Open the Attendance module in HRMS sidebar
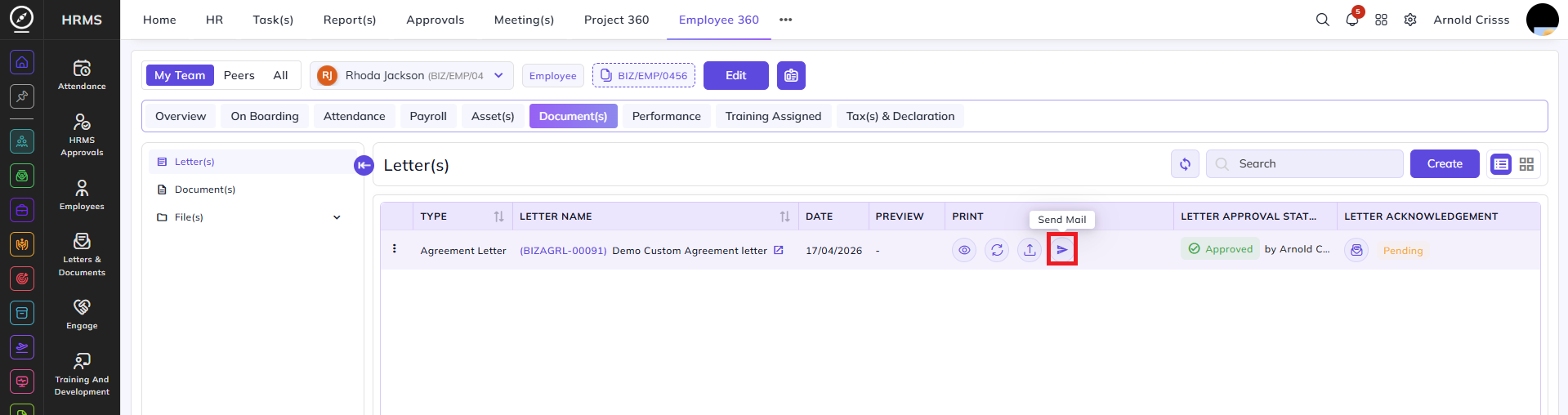The height and width of the screenshot is (415, 1568). pyautogui.click(x=82, y=74)
